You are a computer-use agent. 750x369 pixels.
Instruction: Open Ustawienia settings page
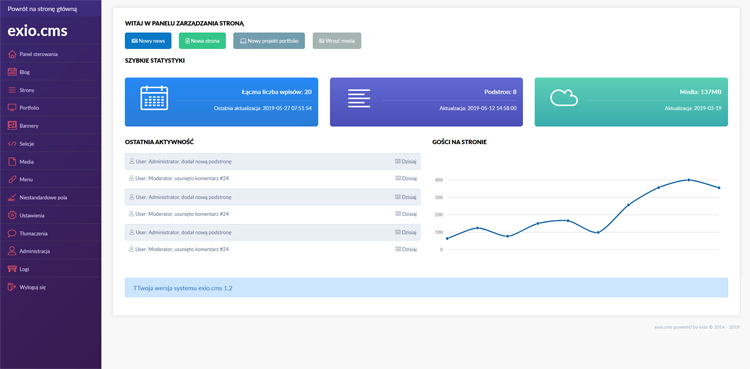point(50,215)
